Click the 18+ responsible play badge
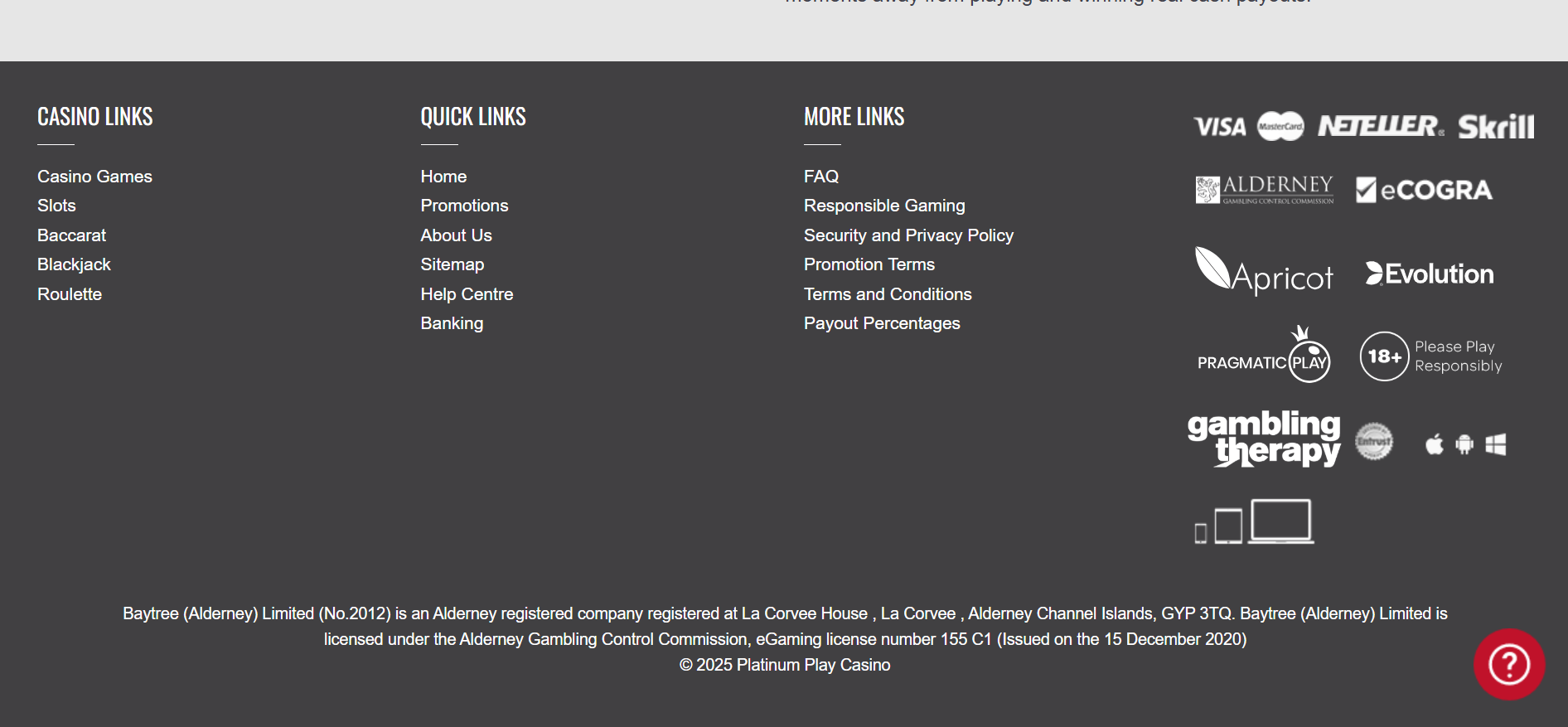 pyautogui.click(x=1430, y=356)
